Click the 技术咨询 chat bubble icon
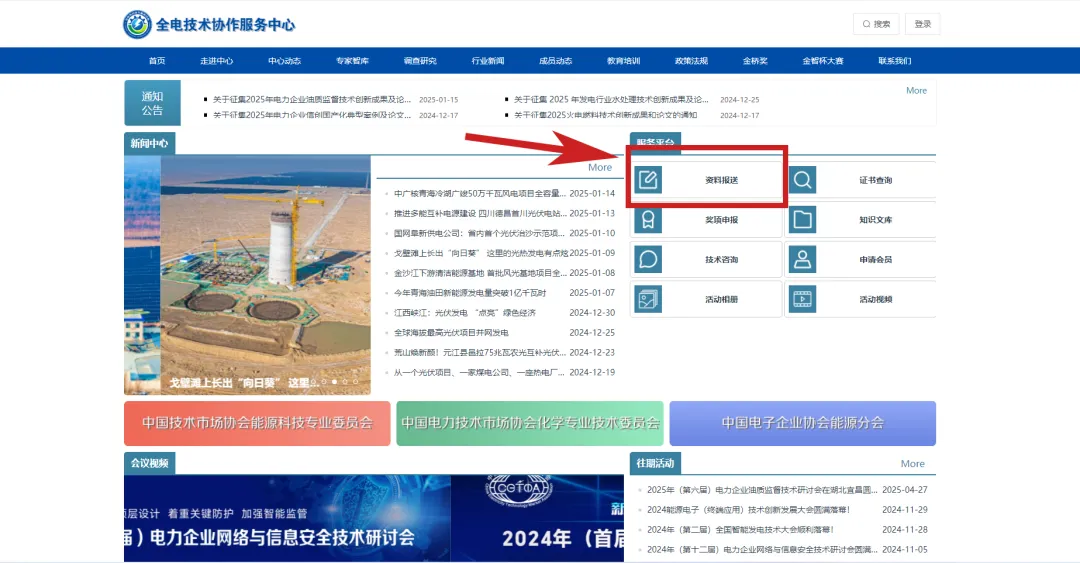1080x563 pixels. tap(647, 260)
